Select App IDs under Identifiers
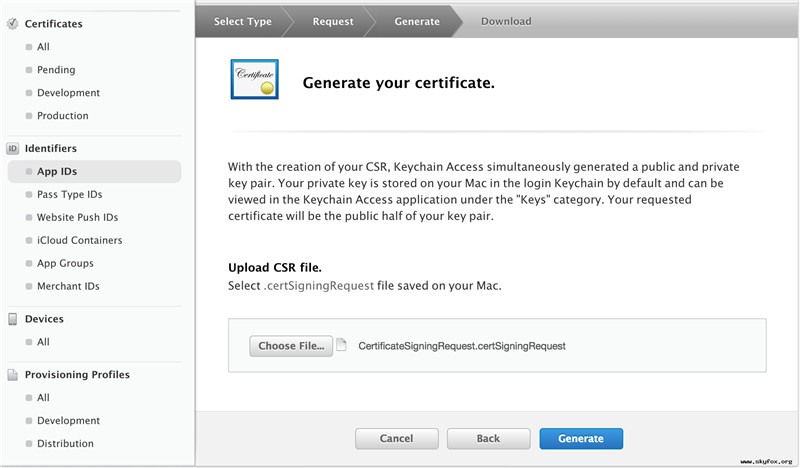This screenshot has width=800, height=468. [x=58, y=172]
